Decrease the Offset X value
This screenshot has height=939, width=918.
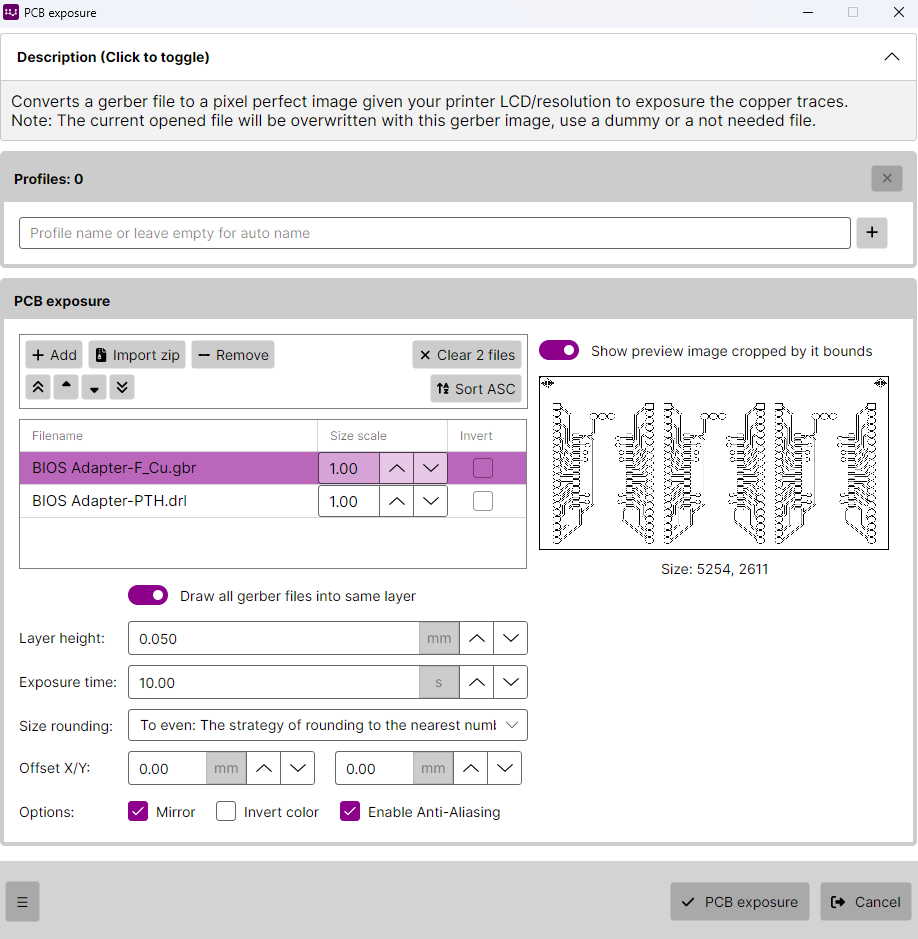(x=298, y=768)
